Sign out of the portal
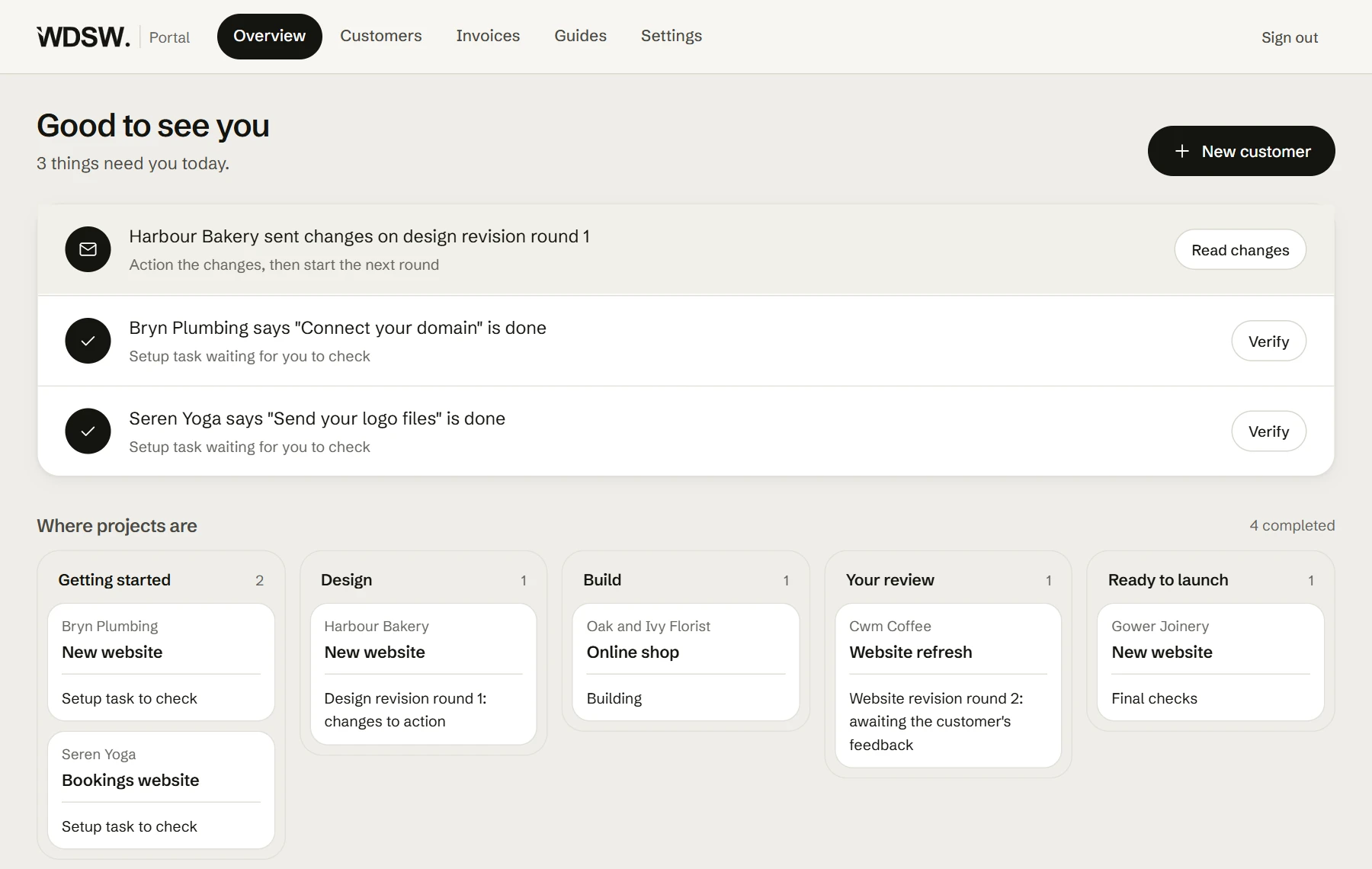Screen dimensions: 1372x869 (x=1290, y=37)
